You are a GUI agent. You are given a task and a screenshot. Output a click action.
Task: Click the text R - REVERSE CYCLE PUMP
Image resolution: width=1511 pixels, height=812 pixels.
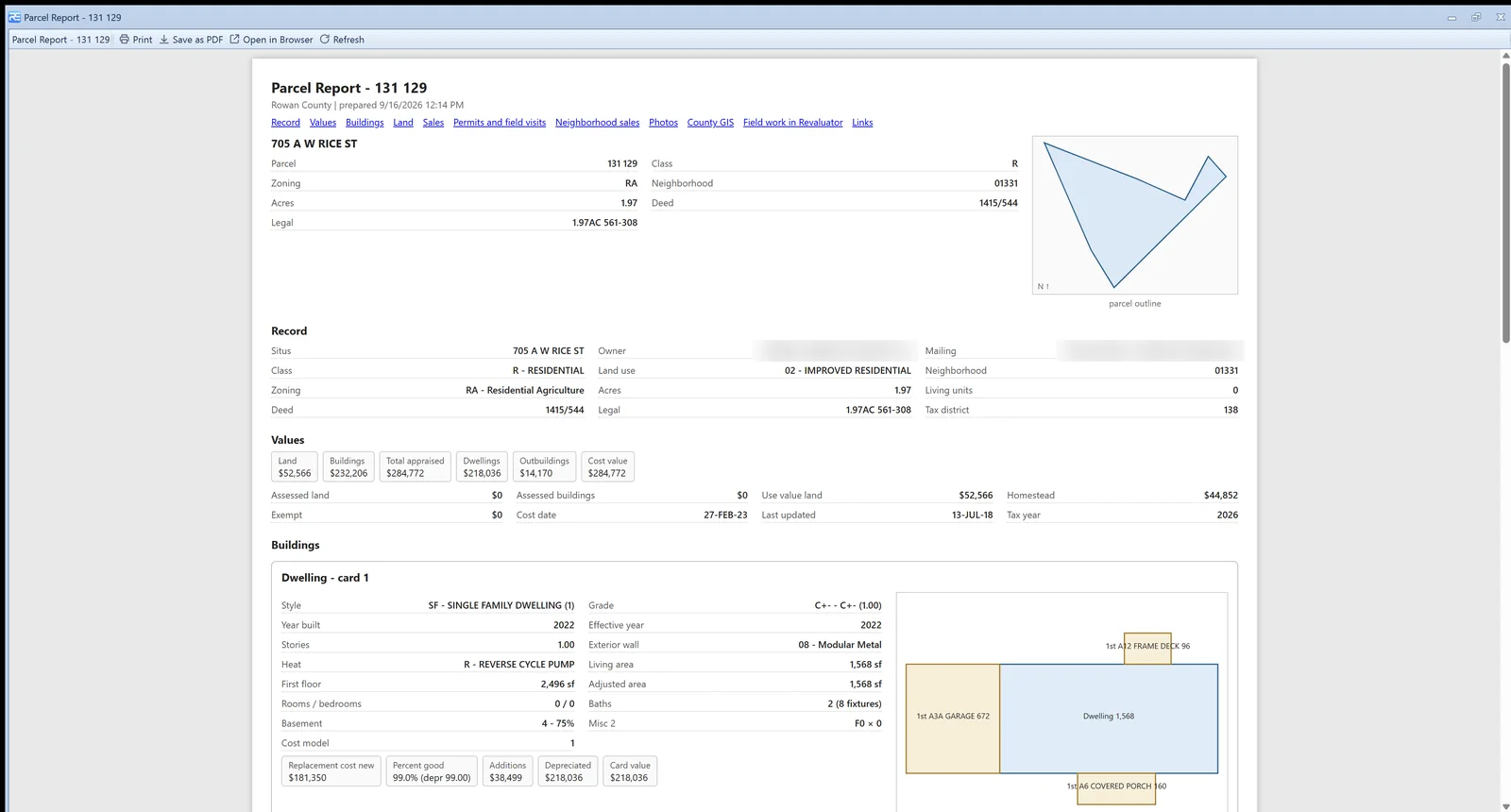tap(518, 665)
